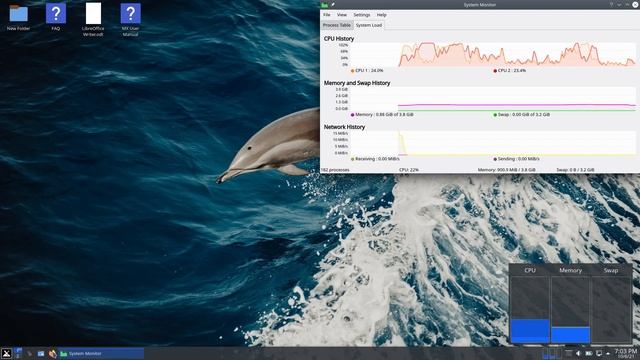Click the CPU bar in the desktop widget

(x=530, y=310)
